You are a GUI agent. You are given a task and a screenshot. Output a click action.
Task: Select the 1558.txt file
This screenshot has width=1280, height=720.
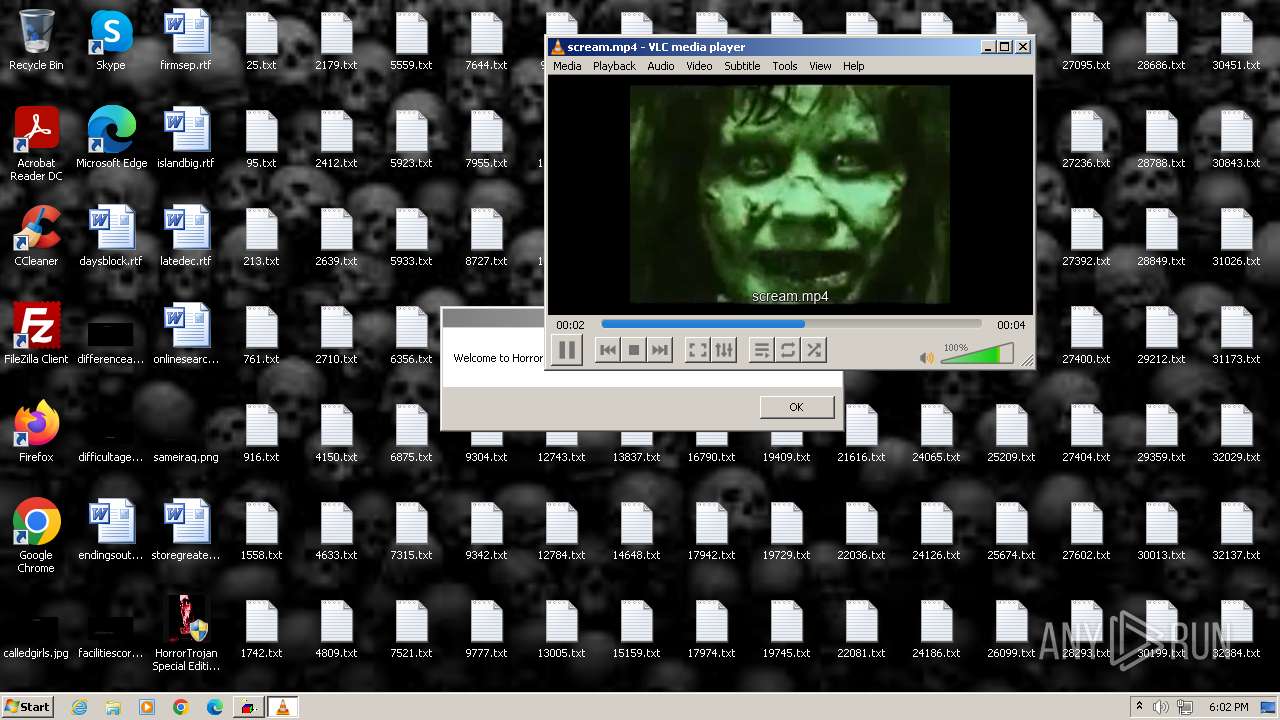[x=261, y=531]
